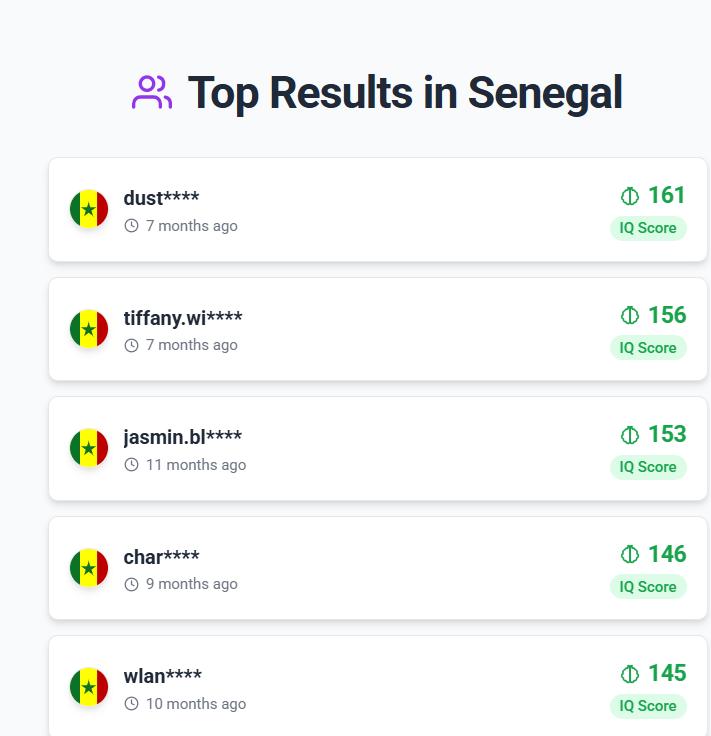Select the username dust****
Screen dimensions: 711x736
[161, 198]
